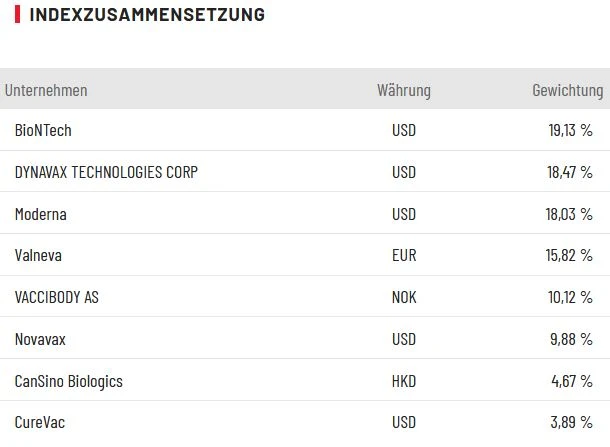Click the Valneva company name

pyautogui.click(x=38, y=256)
